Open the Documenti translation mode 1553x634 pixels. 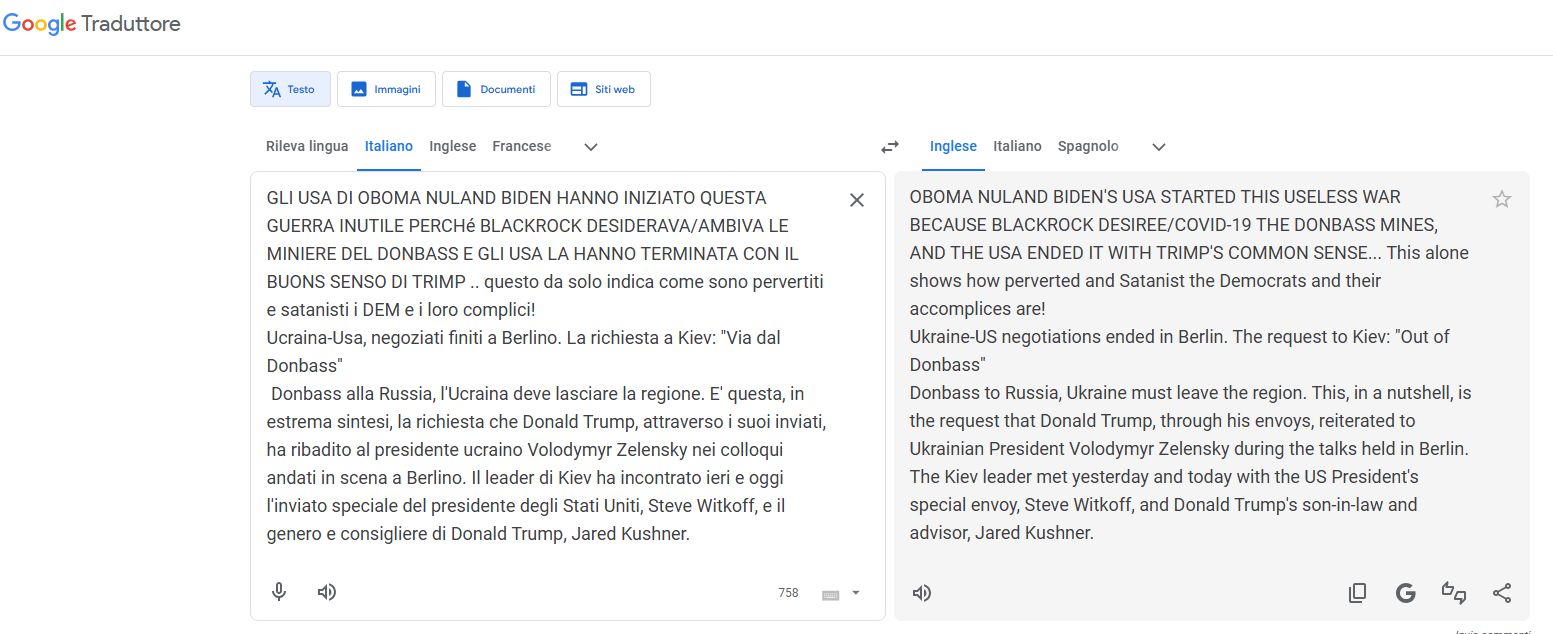[496, 89]
